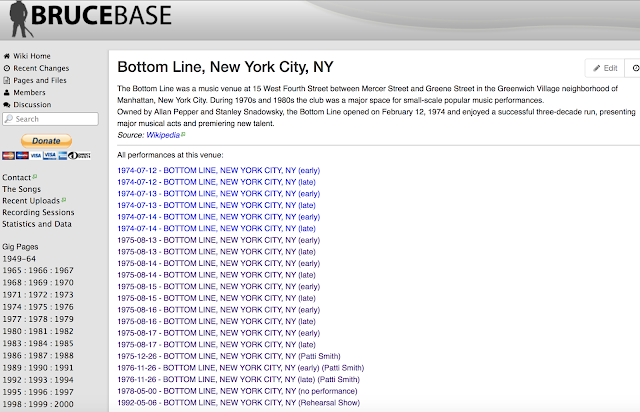Open 1974-07-12 Bottom Line early show
The image size is (640, 412).
[x=219, y=171]
